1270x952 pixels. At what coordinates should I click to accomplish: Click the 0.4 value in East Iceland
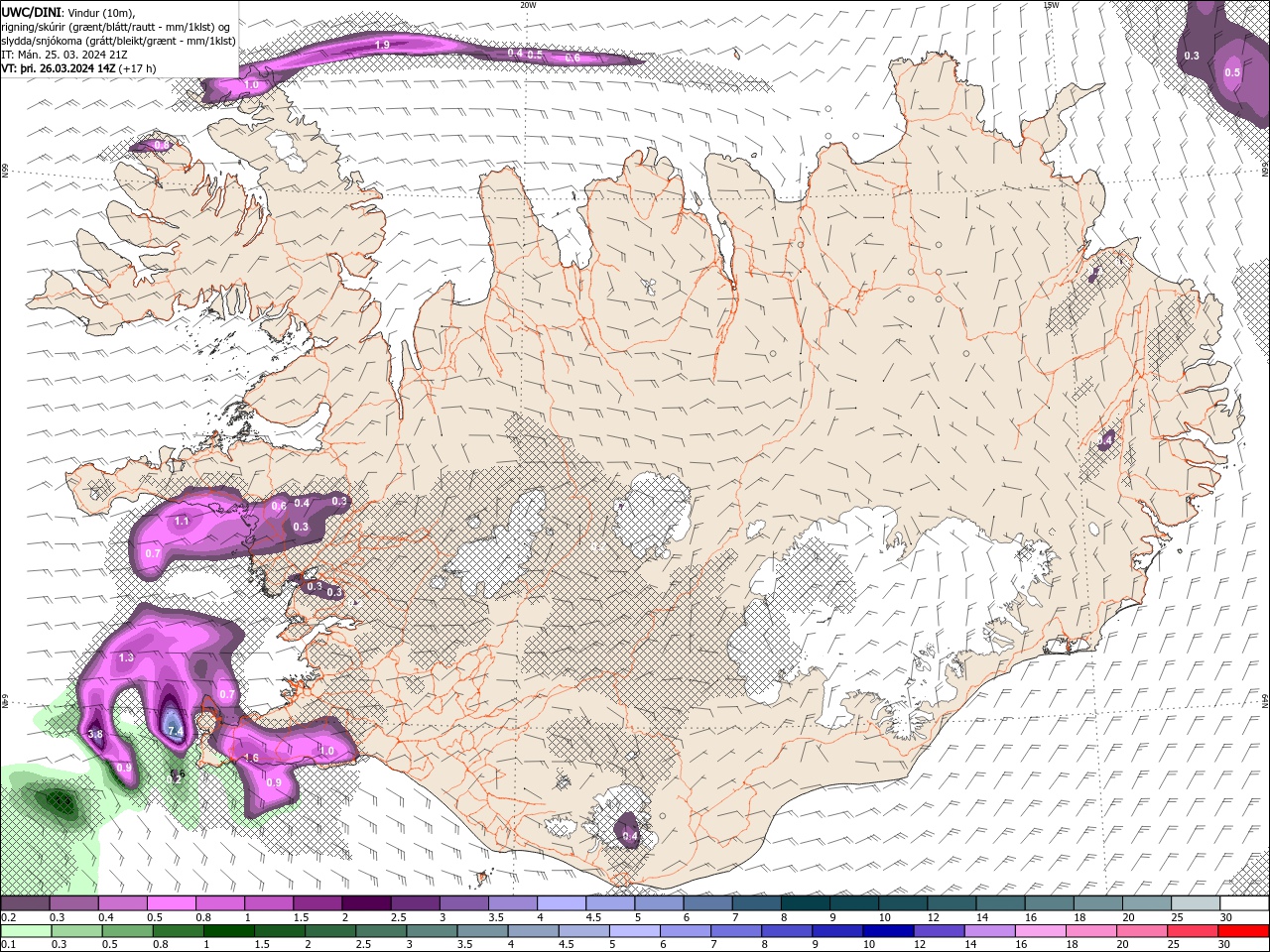coord(1105,440)
